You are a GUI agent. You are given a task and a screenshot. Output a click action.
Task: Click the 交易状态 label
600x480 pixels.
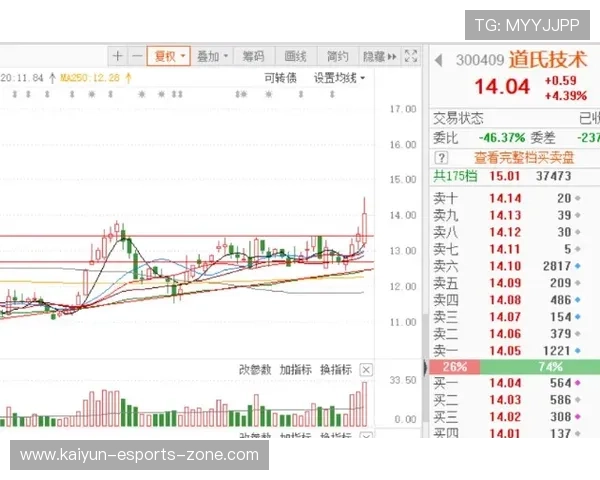click(x=458, y=118)
